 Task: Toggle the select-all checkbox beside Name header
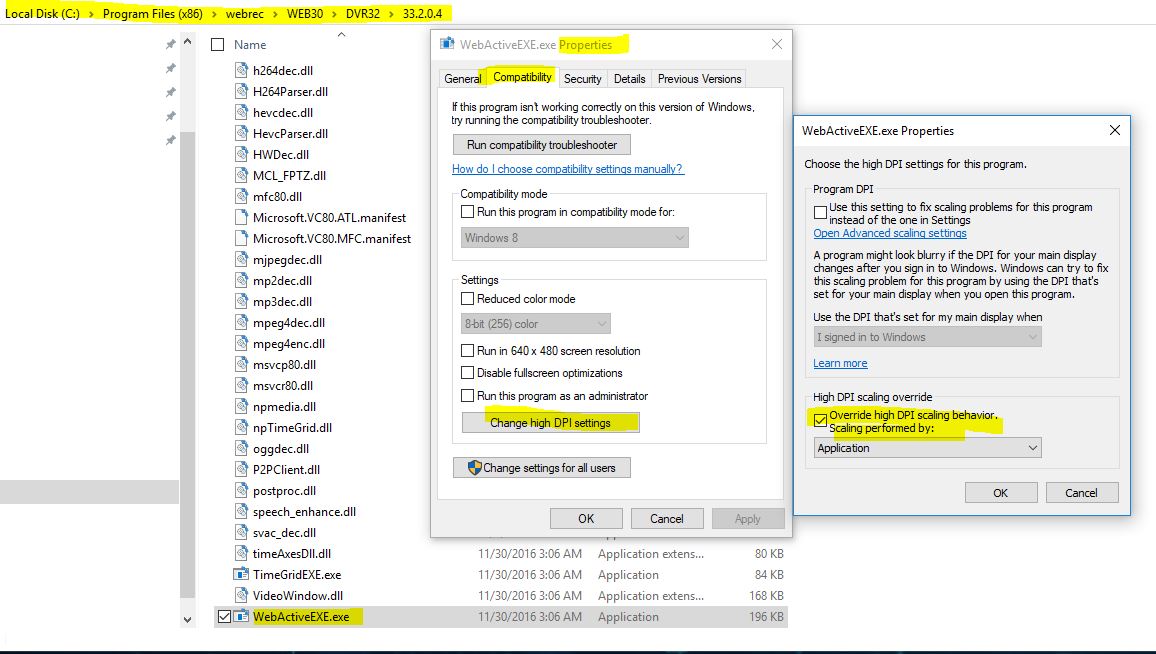click(217, 44)
